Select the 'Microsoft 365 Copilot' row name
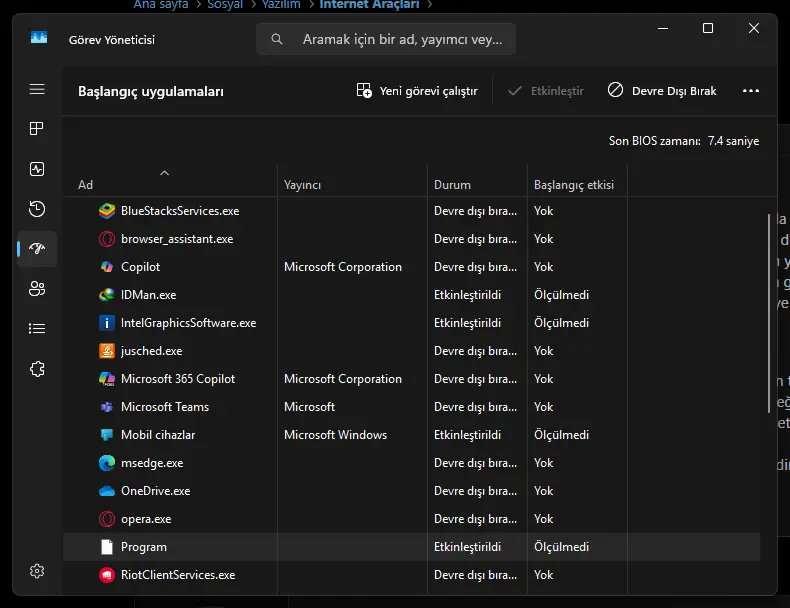This screenshot has width=790, height=608. [x=178, y=379]
